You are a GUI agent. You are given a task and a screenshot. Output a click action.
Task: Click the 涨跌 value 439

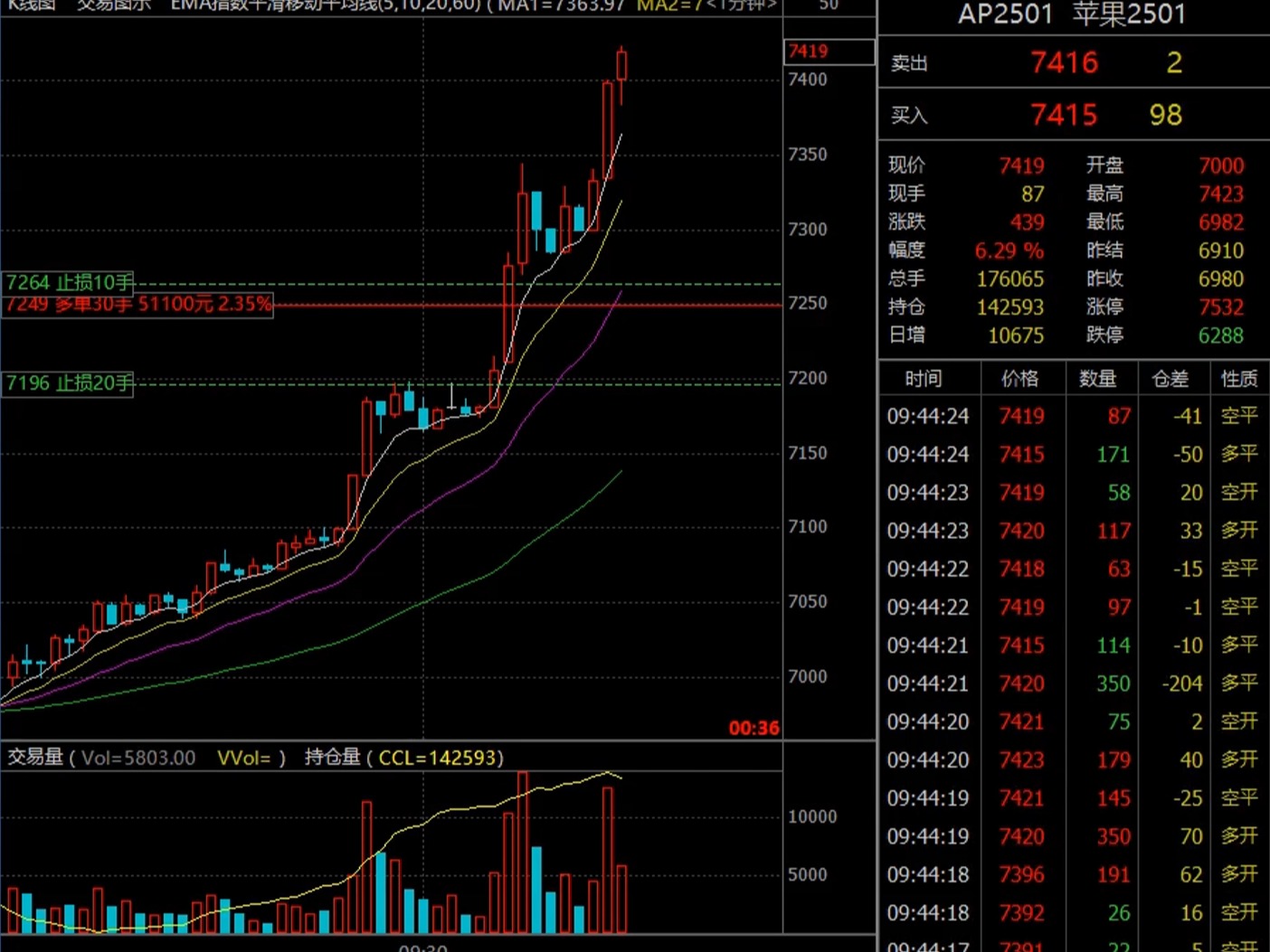coord(1028,222)
